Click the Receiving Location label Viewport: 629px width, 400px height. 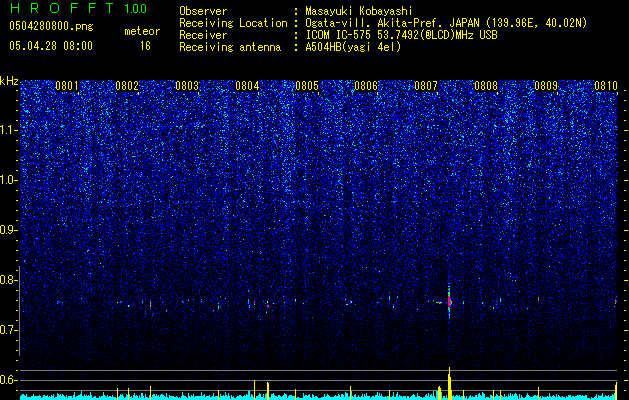(x=233, y=24)
